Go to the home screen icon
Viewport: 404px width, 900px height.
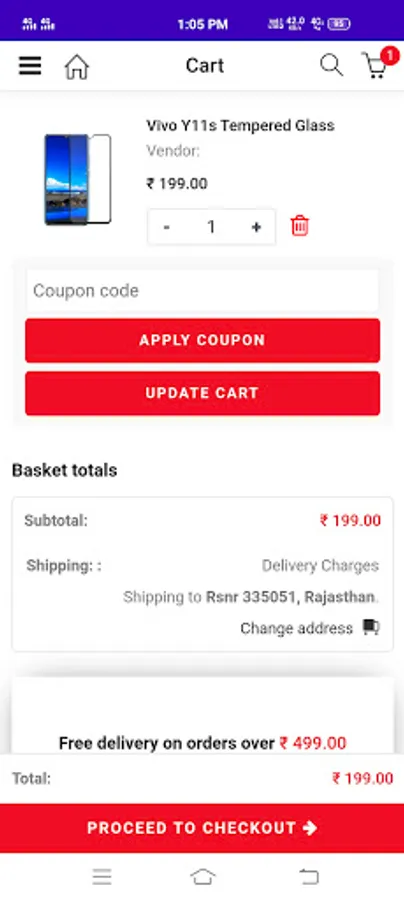point(77,67)
